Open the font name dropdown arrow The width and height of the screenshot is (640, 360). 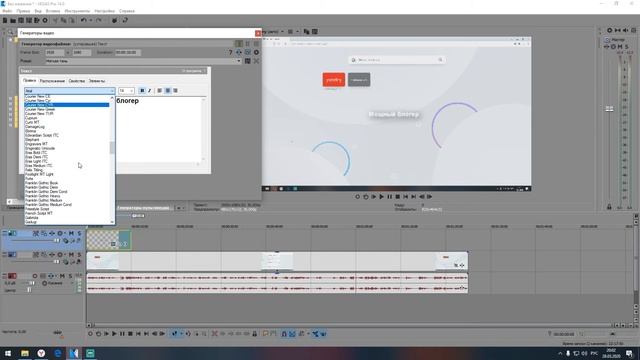(112, 91)
